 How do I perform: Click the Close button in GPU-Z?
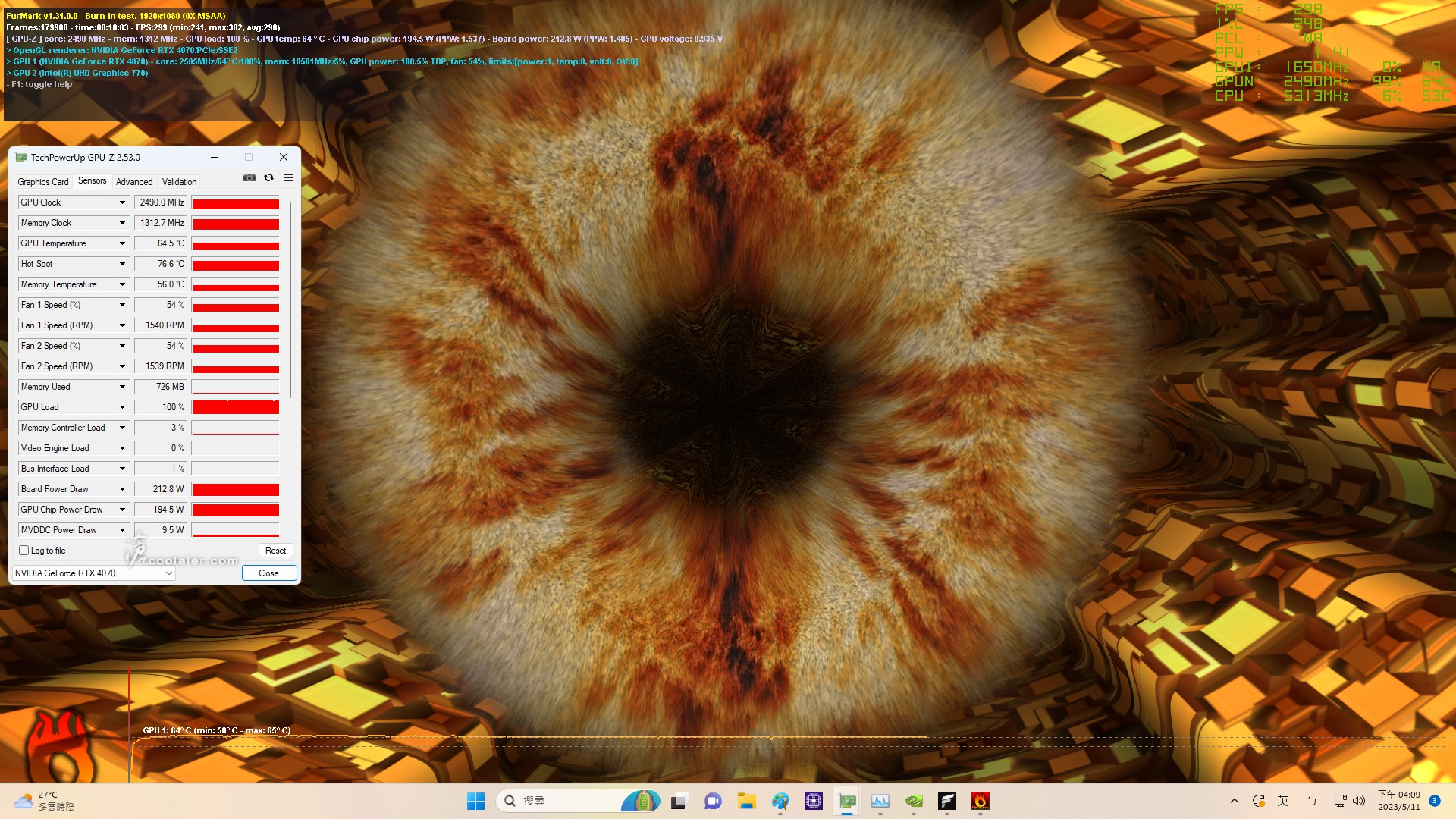(269, 573)
